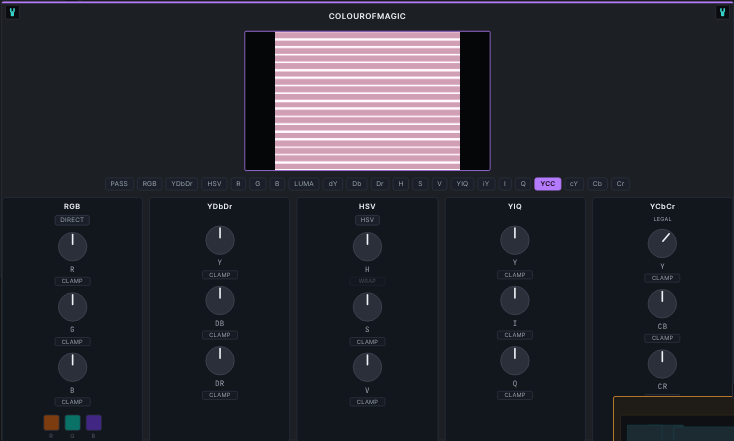Click the B knob in RGB panel
734x441 pixels.
[x=72, y=367]
